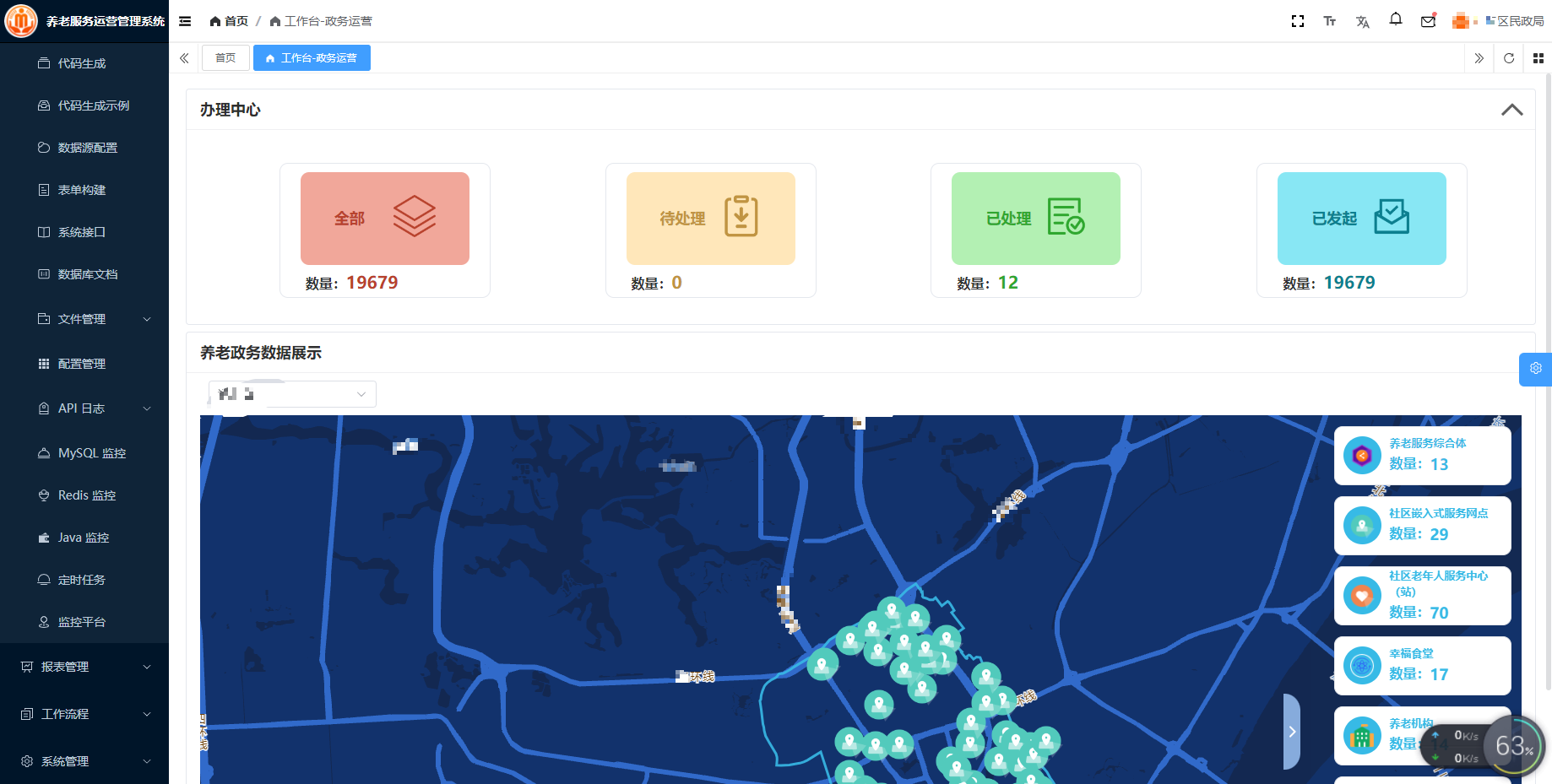Open the tab options grid icon

click(1538, 58)
